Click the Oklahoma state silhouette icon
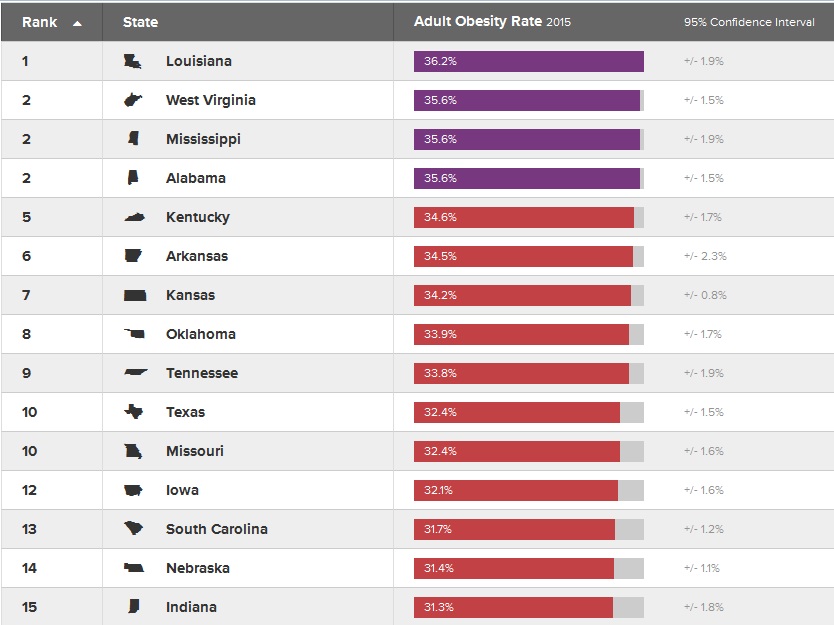This screenshot has height=625, width=834. coord(134,334)
